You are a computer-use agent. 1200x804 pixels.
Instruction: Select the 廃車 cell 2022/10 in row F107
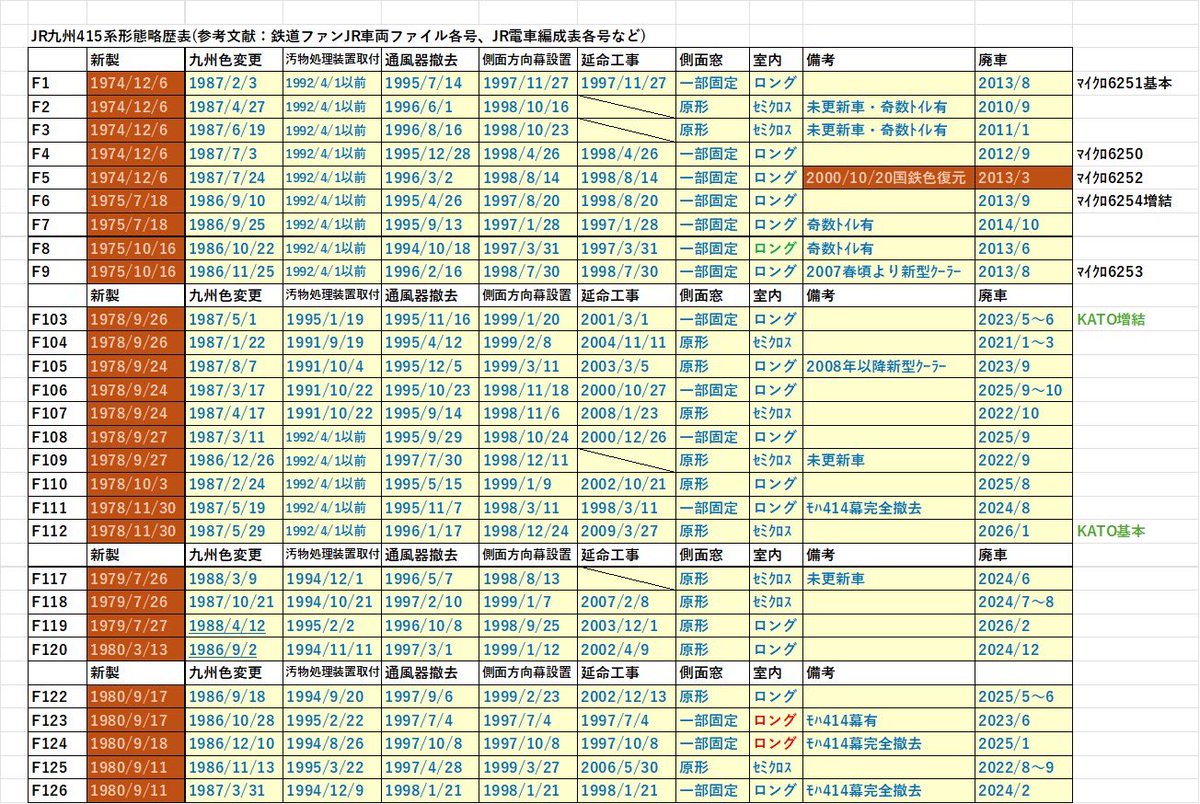1024,414
